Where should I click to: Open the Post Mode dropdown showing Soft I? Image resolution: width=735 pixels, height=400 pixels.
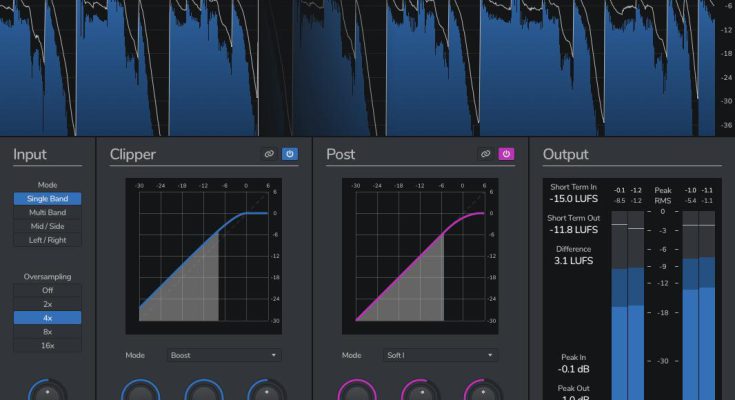pos(440,355)
